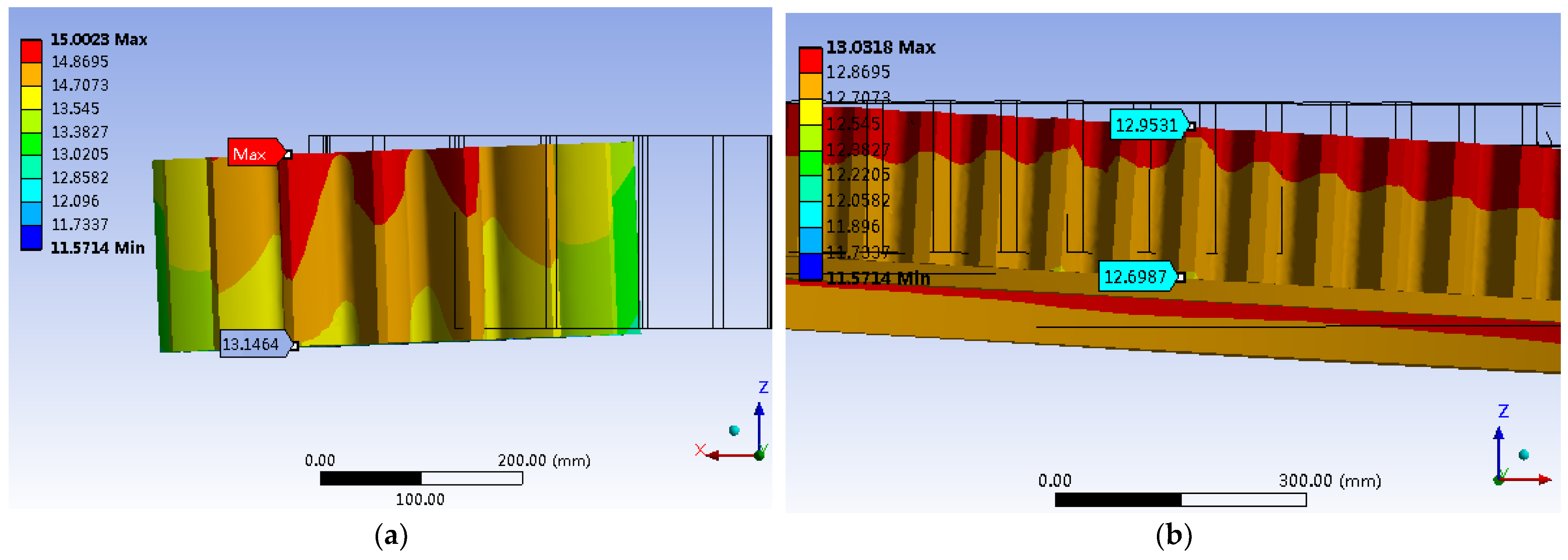This screenshot has width=1568, height=560.
Task: Click the 13.0318 Max legend value
Action: coord(880,47)
